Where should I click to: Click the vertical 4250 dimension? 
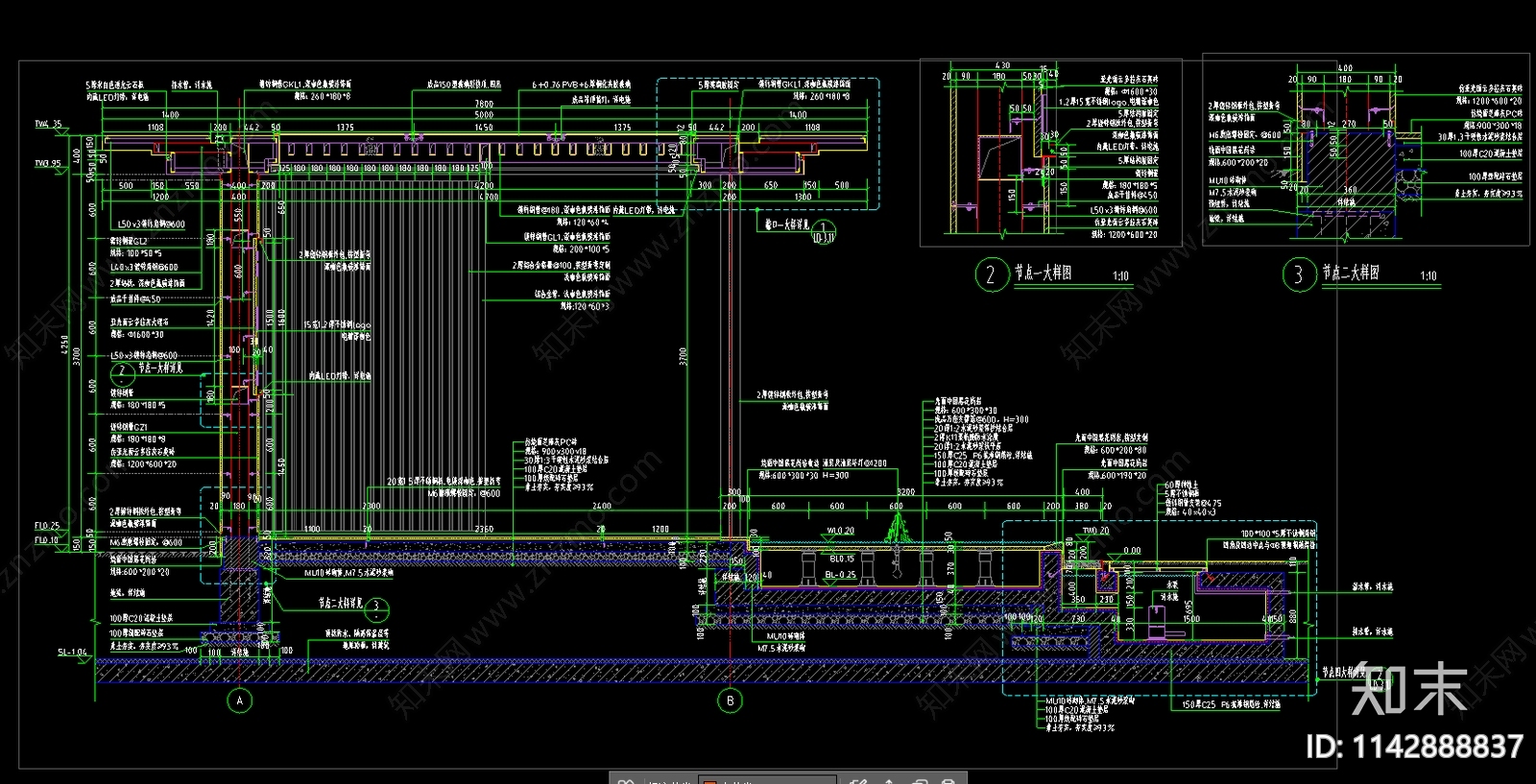64,345
